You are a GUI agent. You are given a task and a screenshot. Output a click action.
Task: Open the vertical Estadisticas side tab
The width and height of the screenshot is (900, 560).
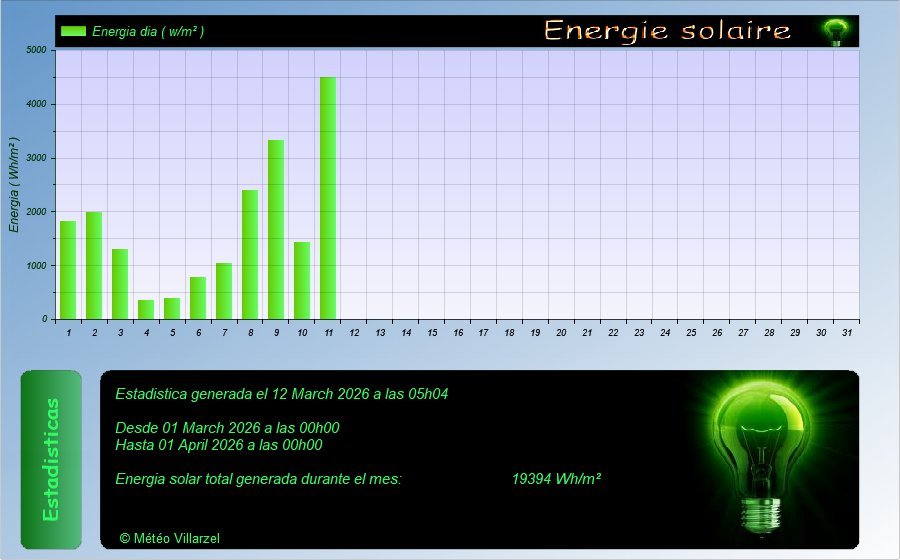[x=51, y=459]
